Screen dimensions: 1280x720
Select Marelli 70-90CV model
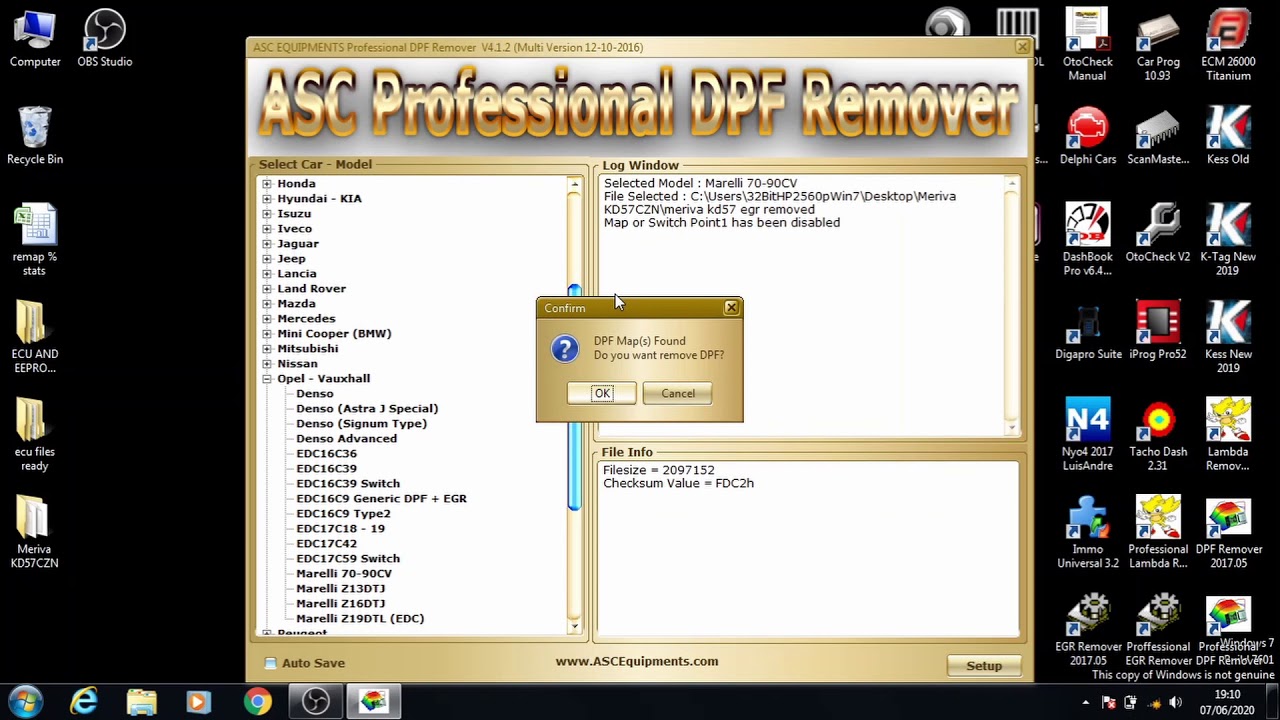[x=344, y=574]
